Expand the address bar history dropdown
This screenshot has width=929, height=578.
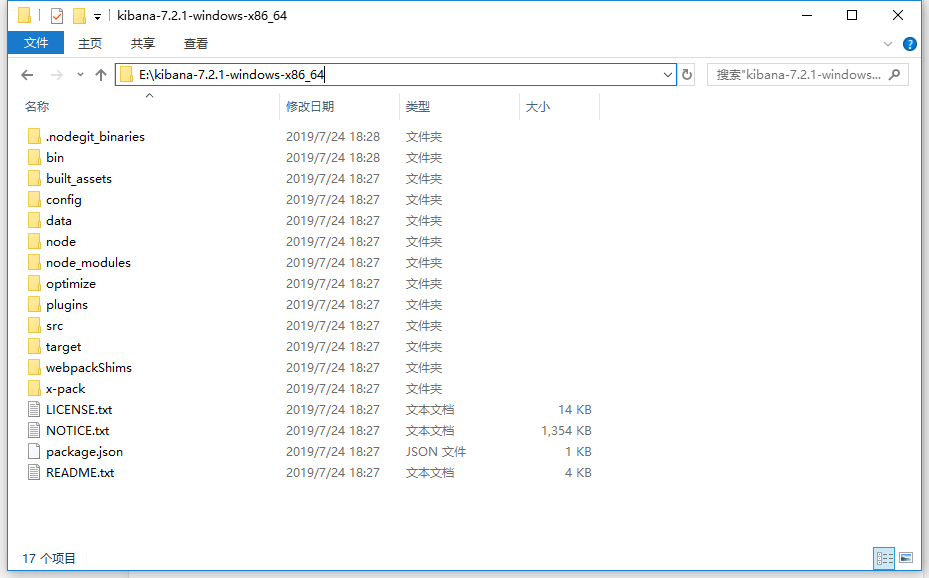668,75
